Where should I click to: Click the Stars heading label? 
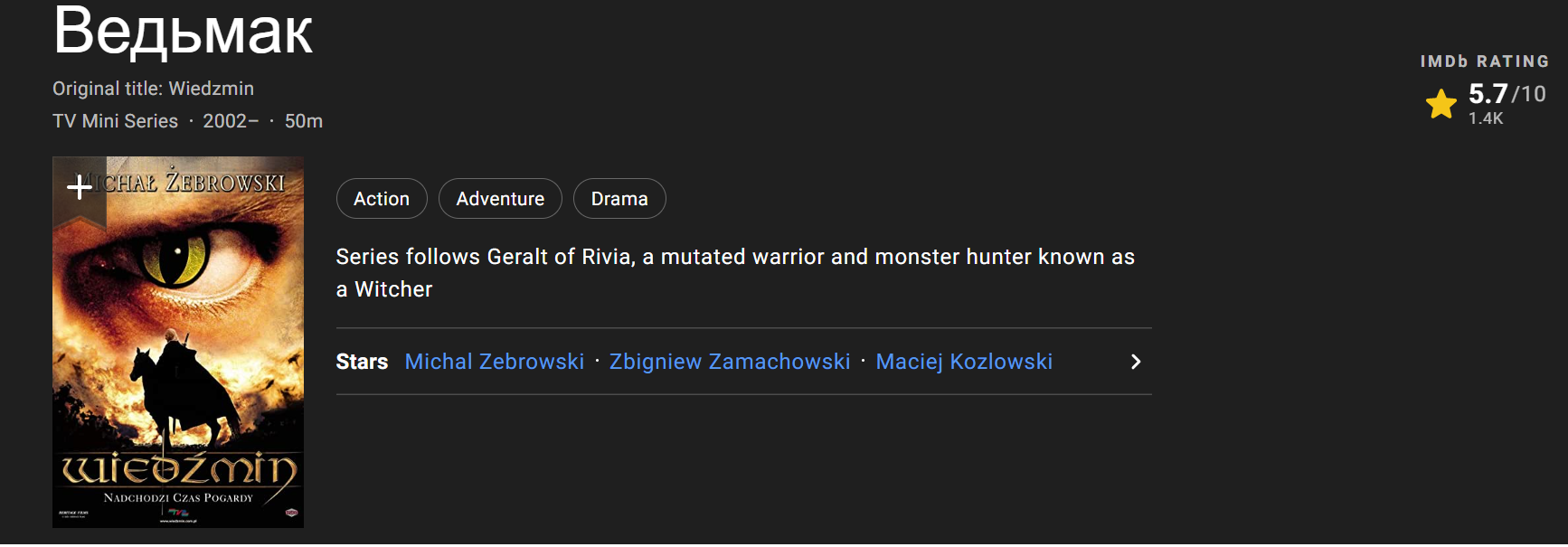click(362, 362)
